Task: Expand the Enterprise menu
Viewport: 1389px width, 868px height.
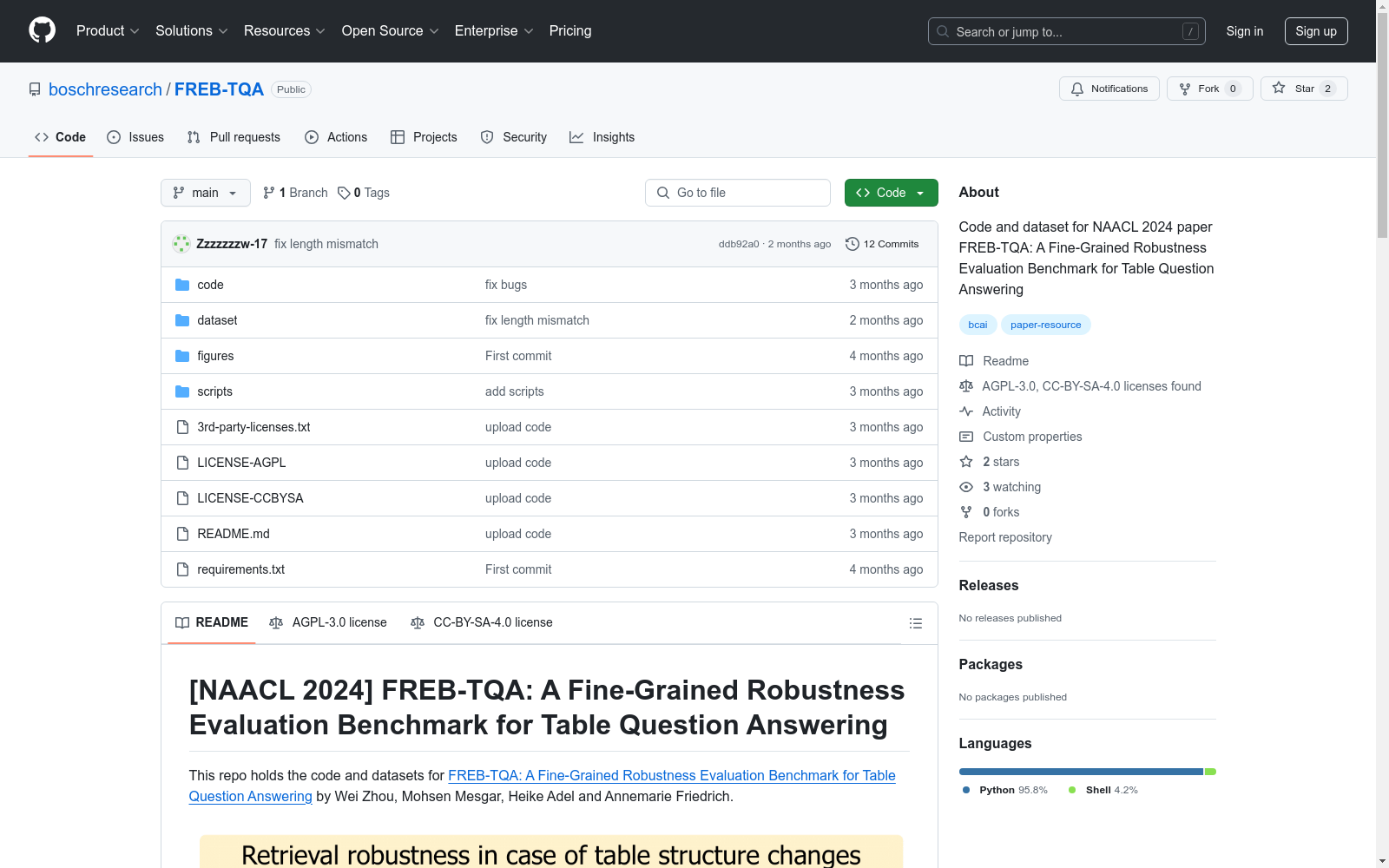Action: (494, 31)
